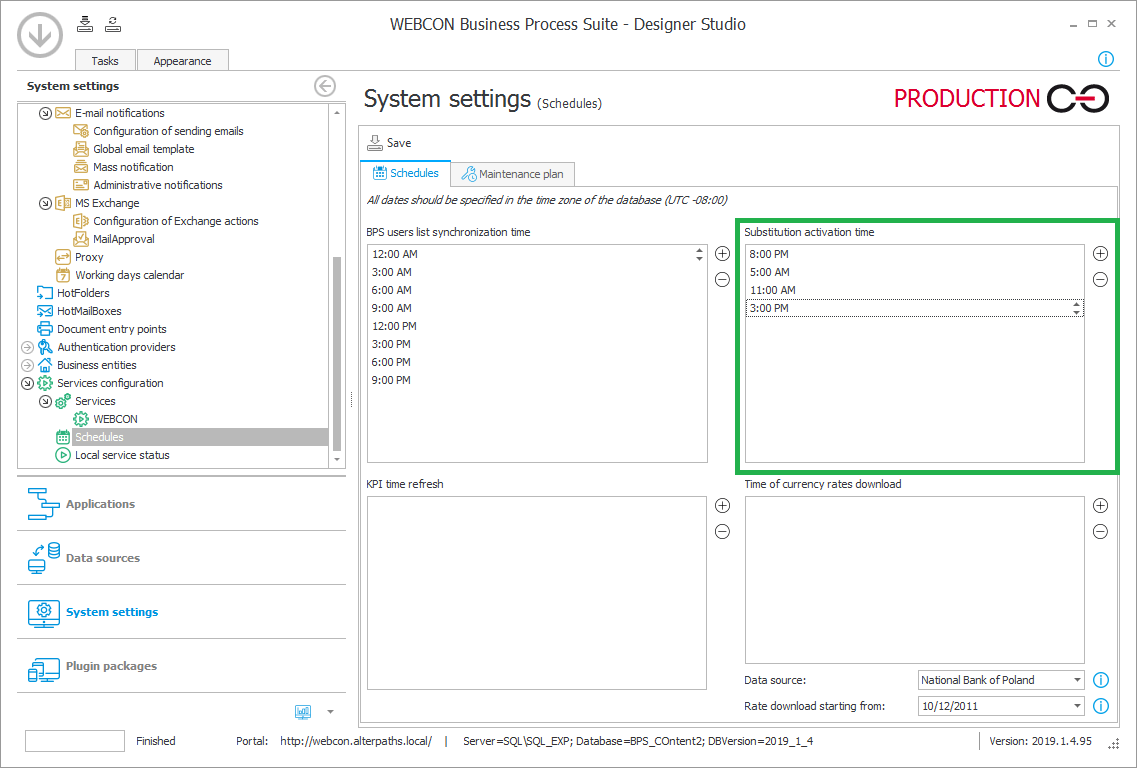Click the small monitor icon above the status bar
This screenshot has width=1137, height=768.
(302, 711)
